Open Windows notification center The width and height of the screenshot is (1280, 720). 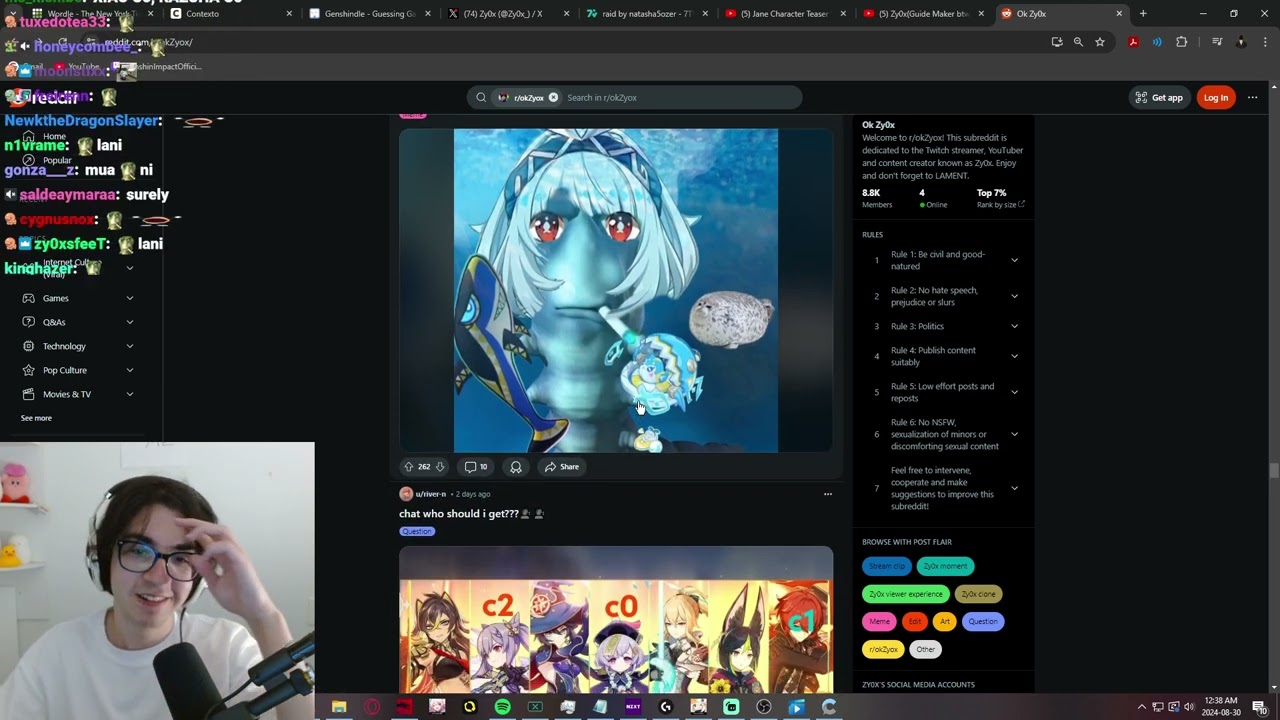click(x=1259, y=707)
